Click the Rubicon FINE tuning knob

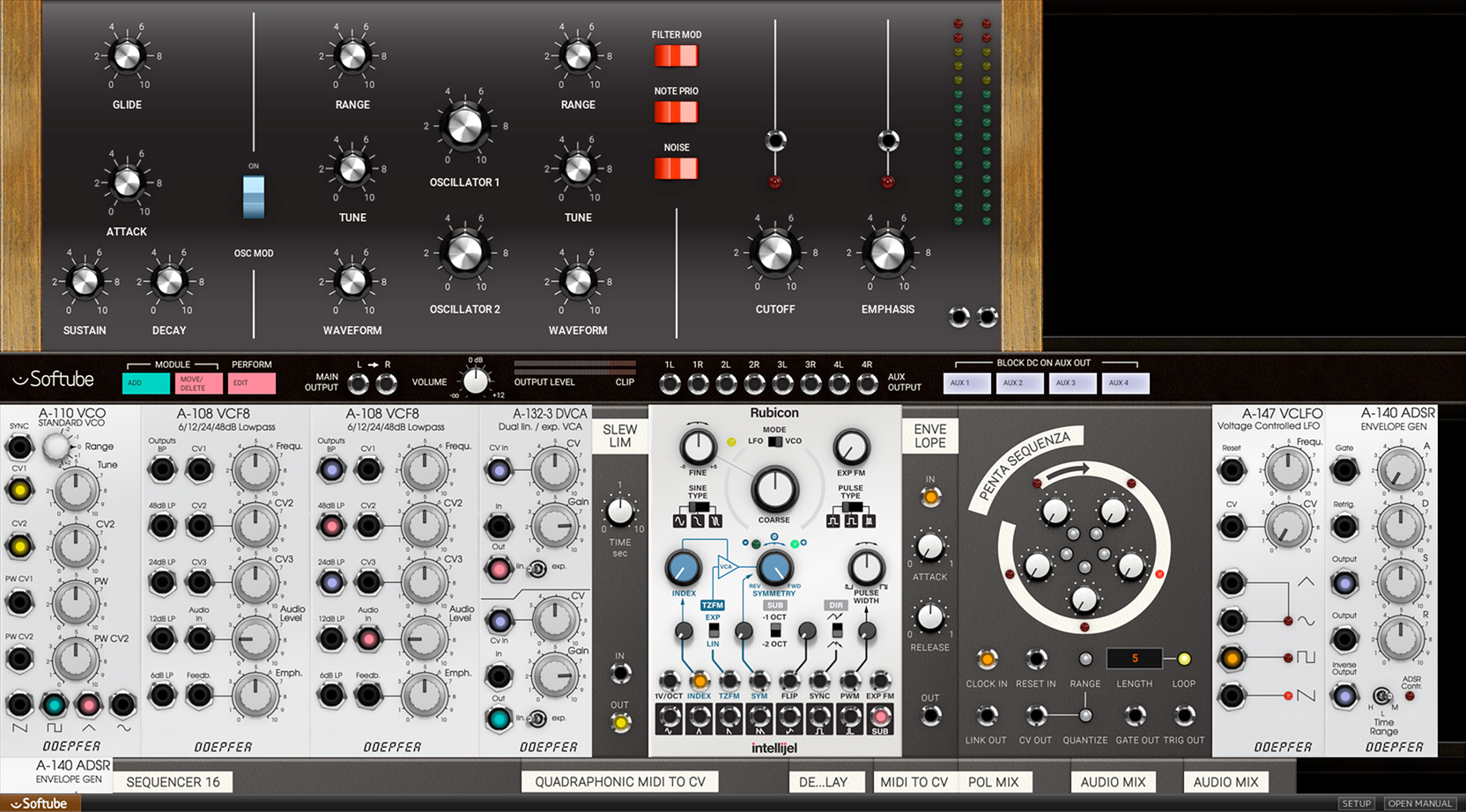pyautogui.click(x=698, y=447)
